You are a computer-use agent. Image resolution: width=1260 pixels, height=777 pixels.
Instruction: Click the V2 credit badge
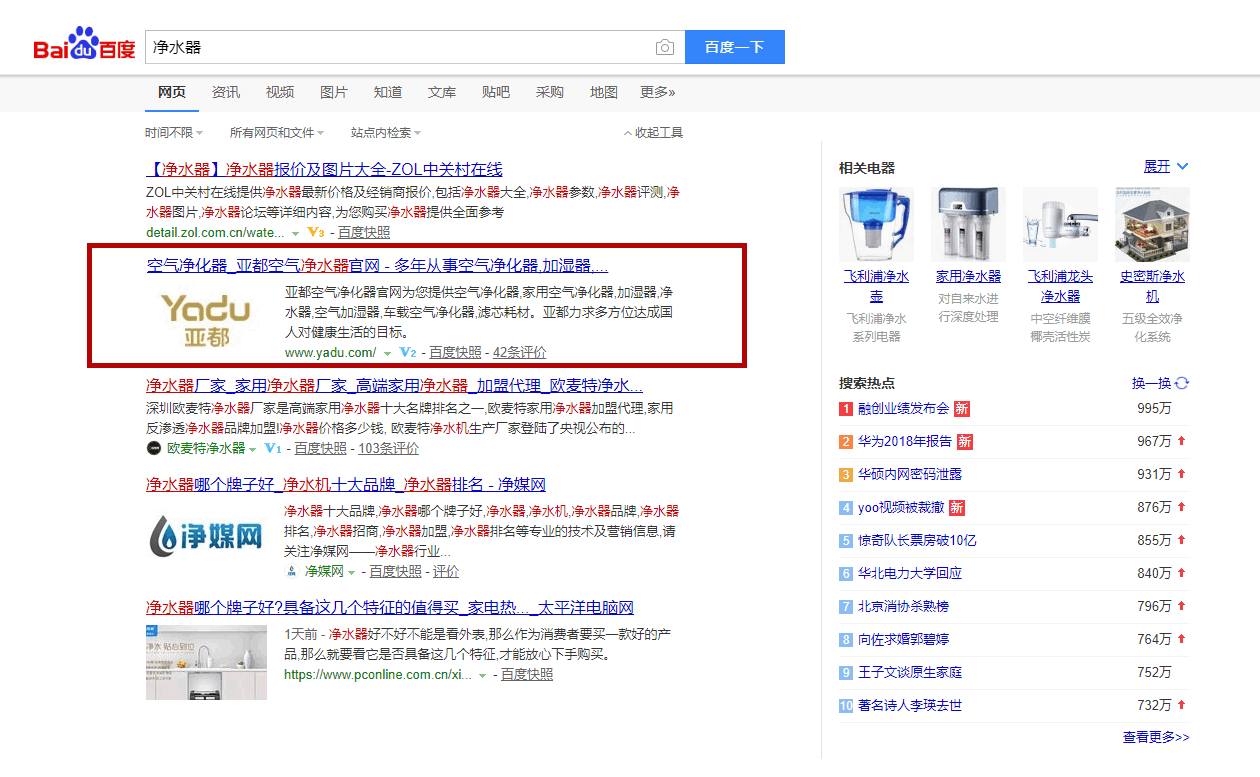click(x=408, y=352)
